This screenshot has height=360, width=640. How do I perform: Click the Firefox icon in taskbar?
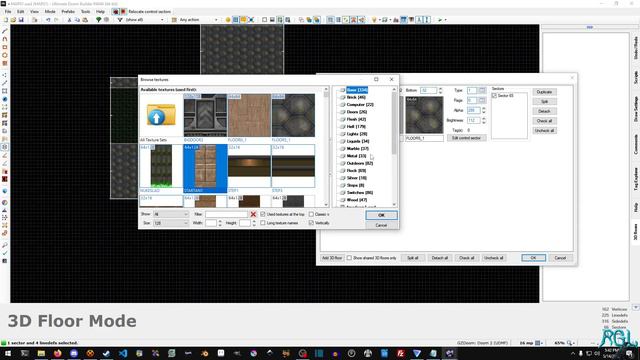click(58, 353)
